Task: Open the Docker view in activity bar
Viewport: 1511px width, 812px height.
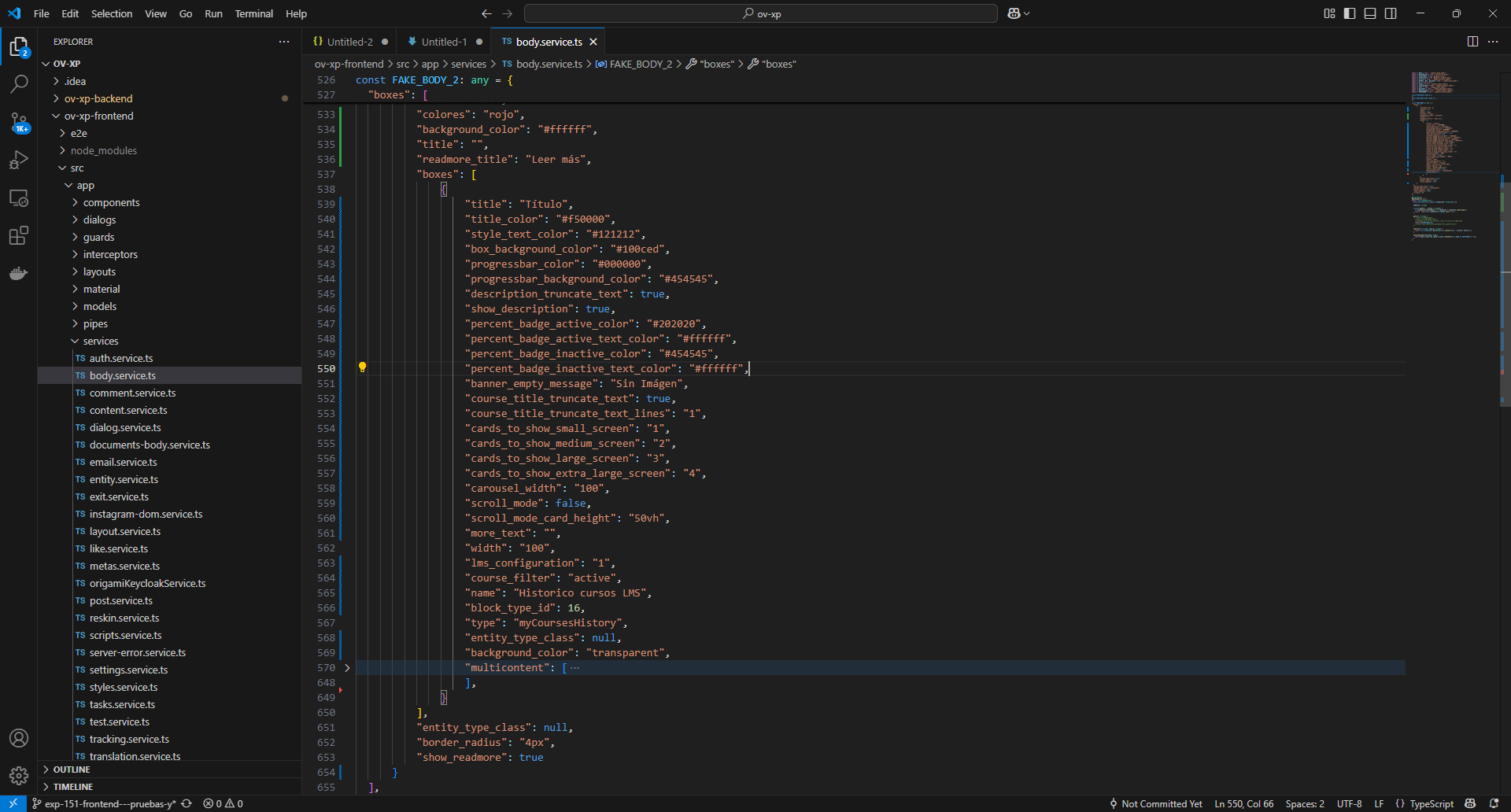Action: 19,273
